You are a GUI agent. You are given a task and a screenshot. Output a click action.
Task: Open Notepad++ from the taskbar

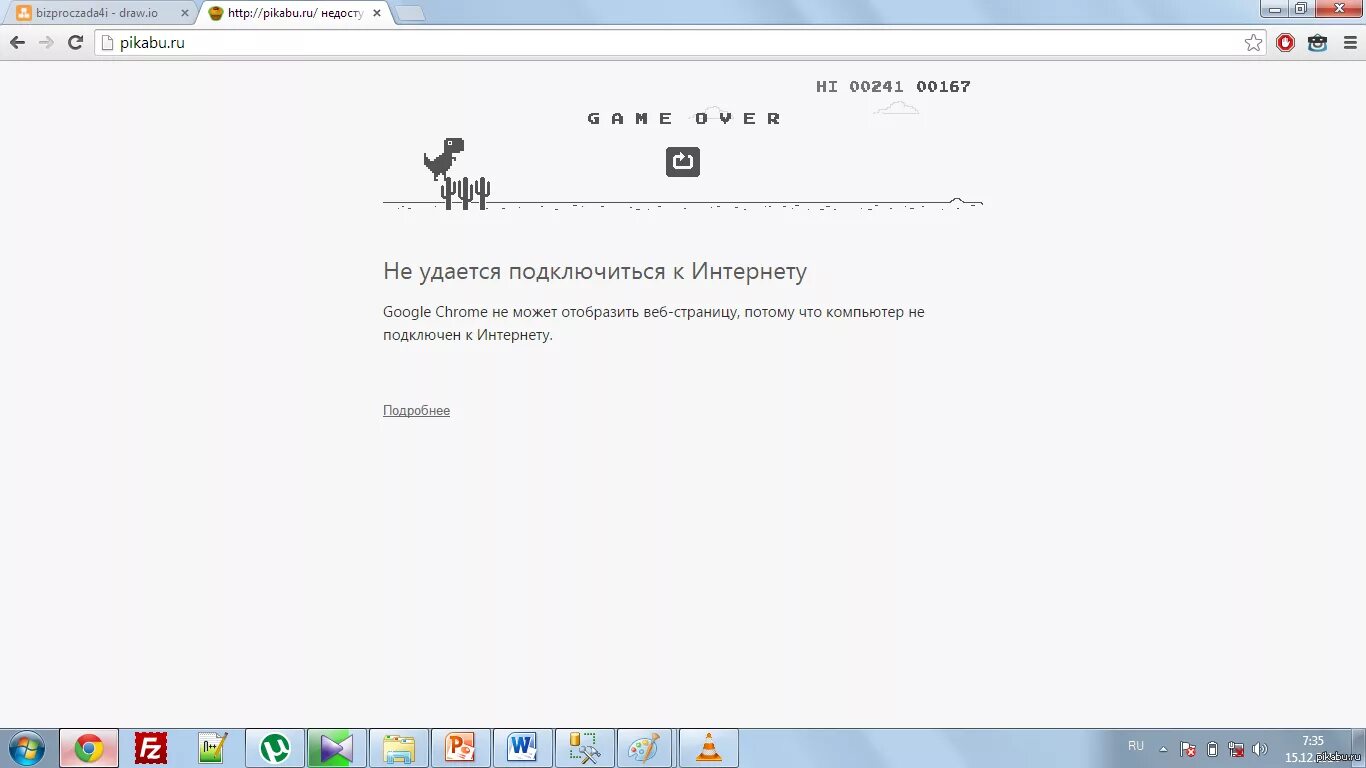coord(213,748)
